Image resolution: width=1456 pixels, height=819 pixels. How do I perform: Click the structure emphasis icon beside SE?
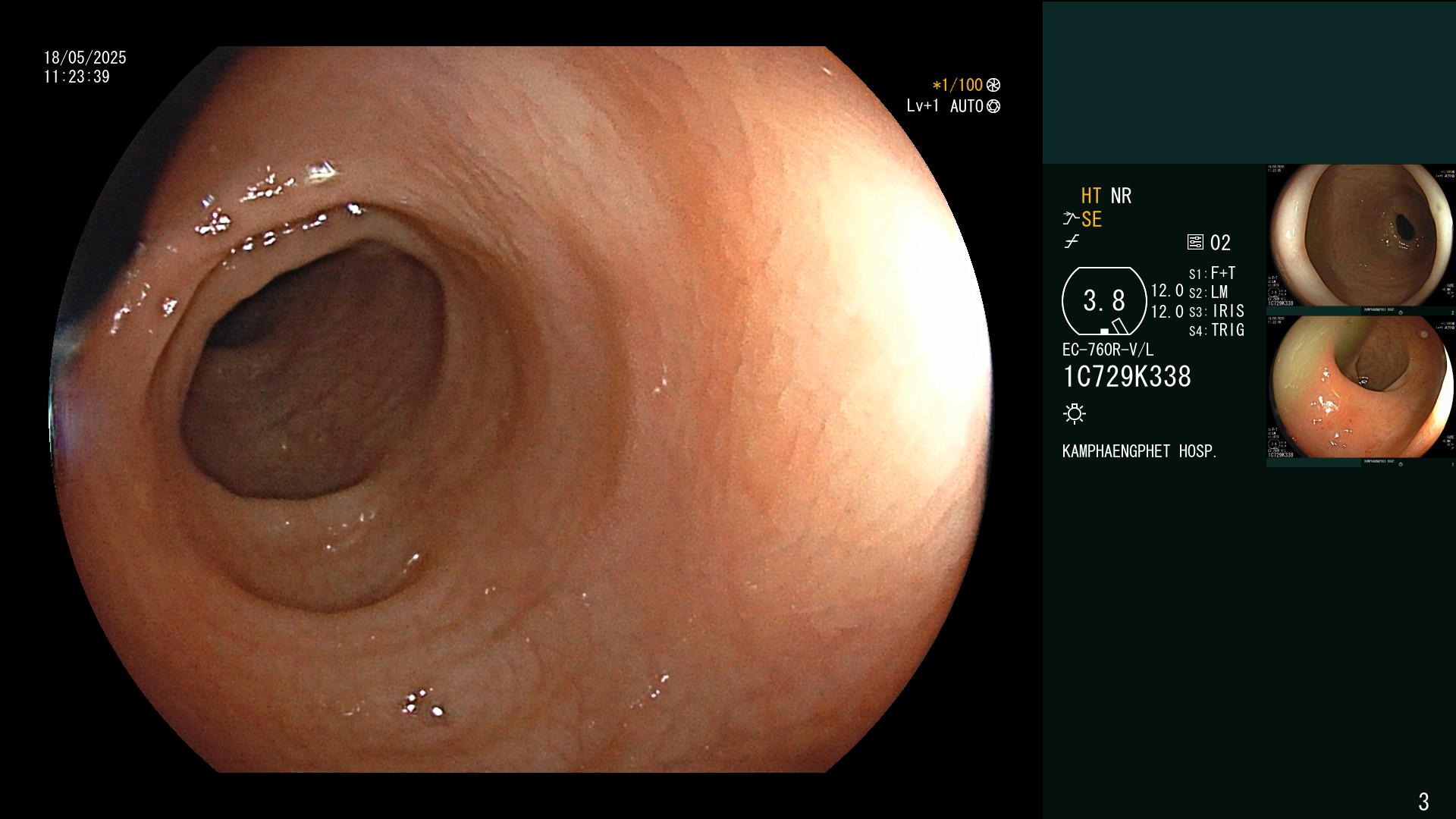pos(1071,219)
